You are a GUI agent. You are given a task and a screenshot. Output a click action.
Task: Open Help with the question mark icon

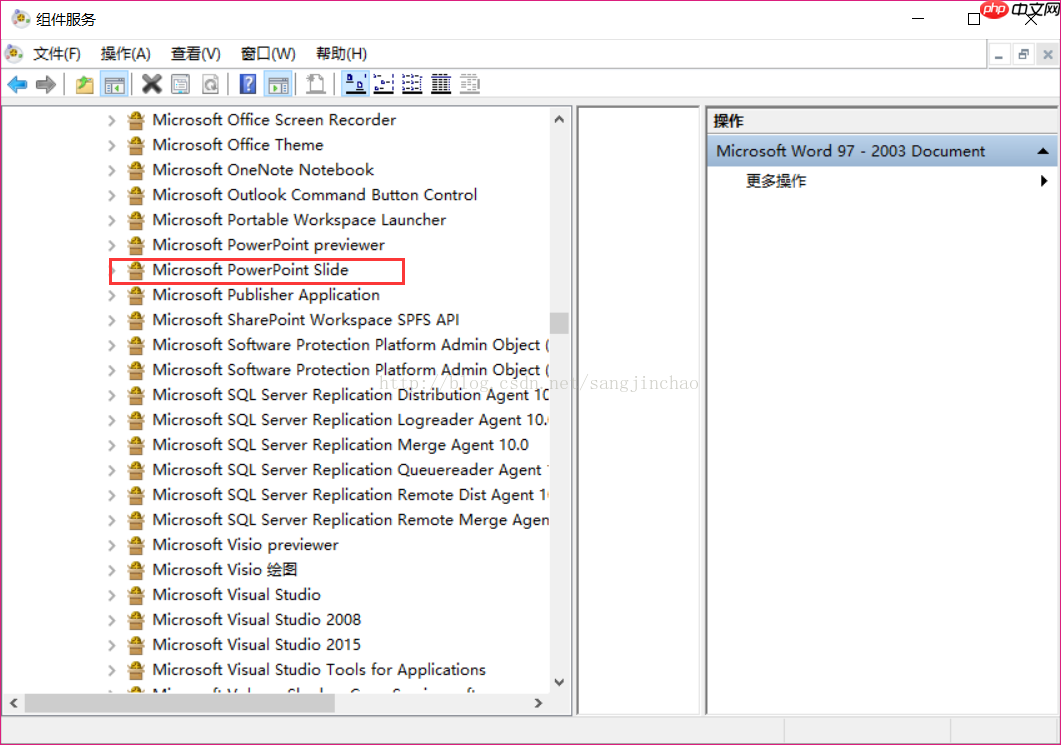pyautogui.click(x=248, y=85)
